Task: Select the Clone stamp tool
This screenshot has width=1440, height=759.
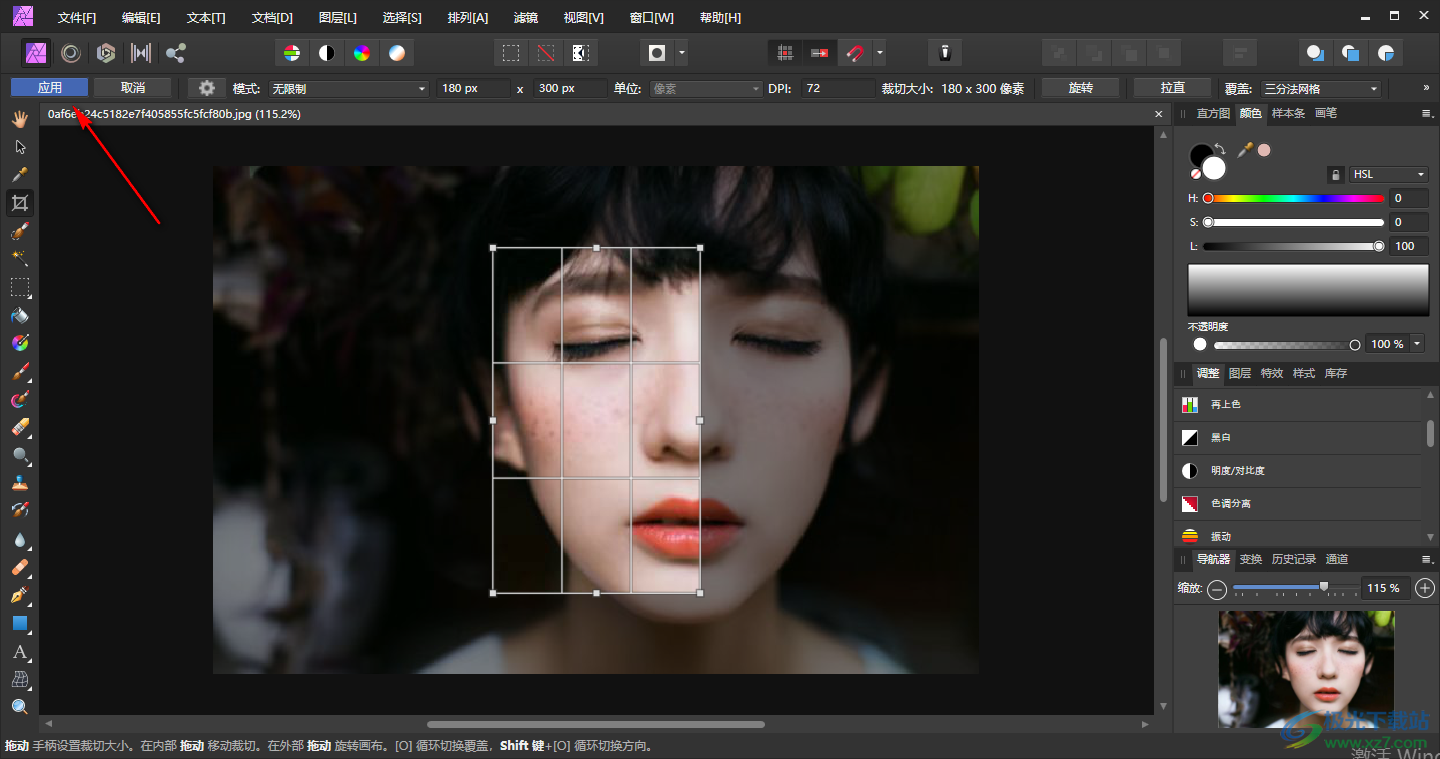Action: pyautogui.click(x=19, y=483)
